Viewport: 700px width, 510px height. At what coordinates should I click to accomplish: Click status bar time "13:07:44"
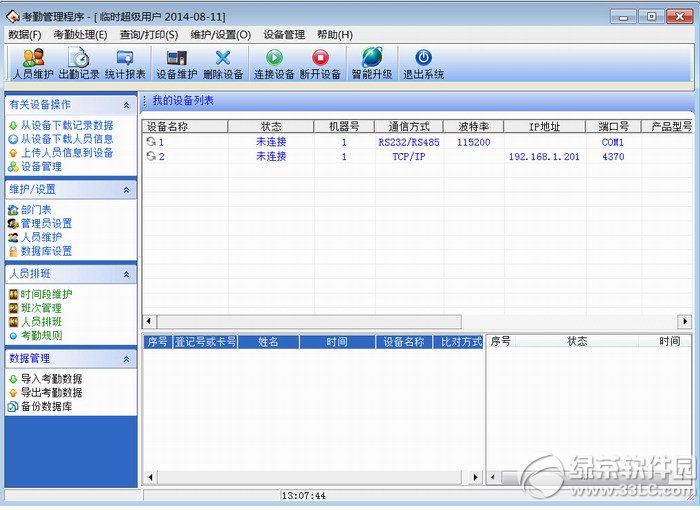click(x=304, y=496)
